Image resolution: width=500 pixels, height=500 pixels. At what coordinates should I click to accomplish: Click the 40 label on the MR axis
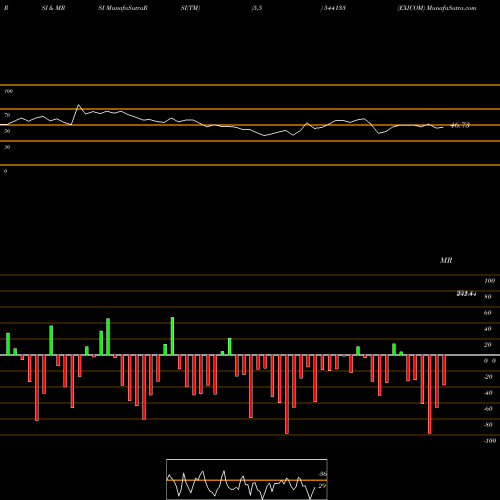click(488, 329)
